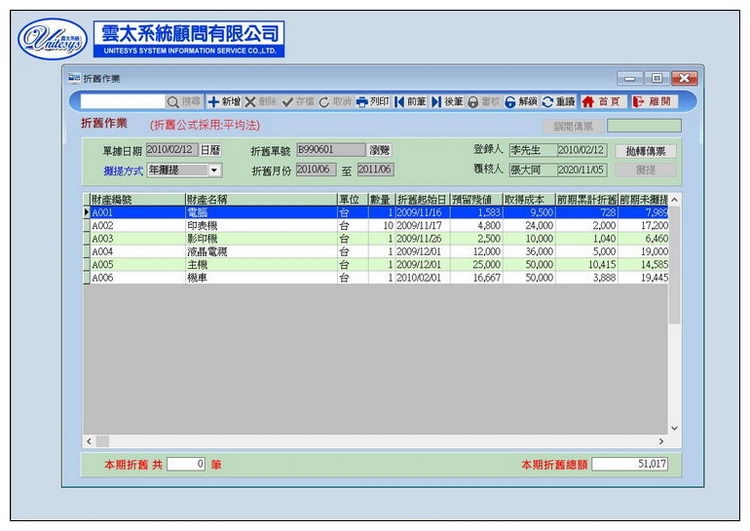The image size is (750, 531).
Task: Click the 拋轉傳票 button
Action: point(645,151)
